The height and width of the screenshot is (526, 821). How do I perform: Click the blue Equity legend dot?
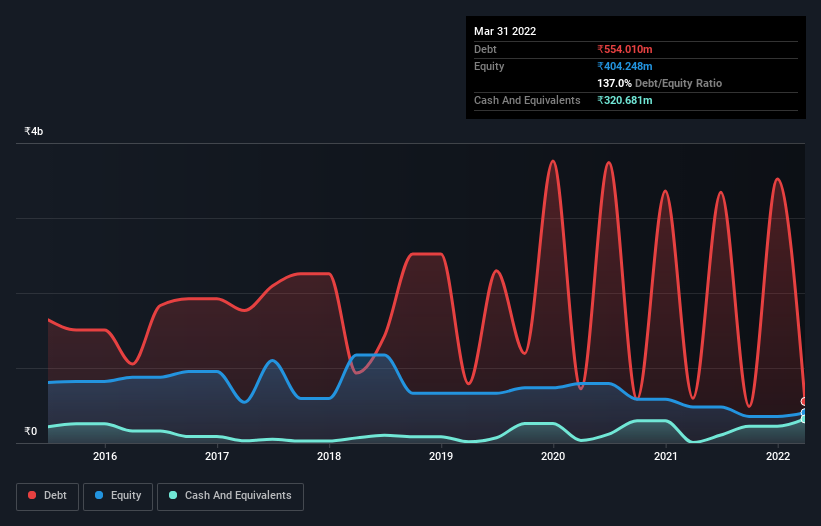click(99, 495)
